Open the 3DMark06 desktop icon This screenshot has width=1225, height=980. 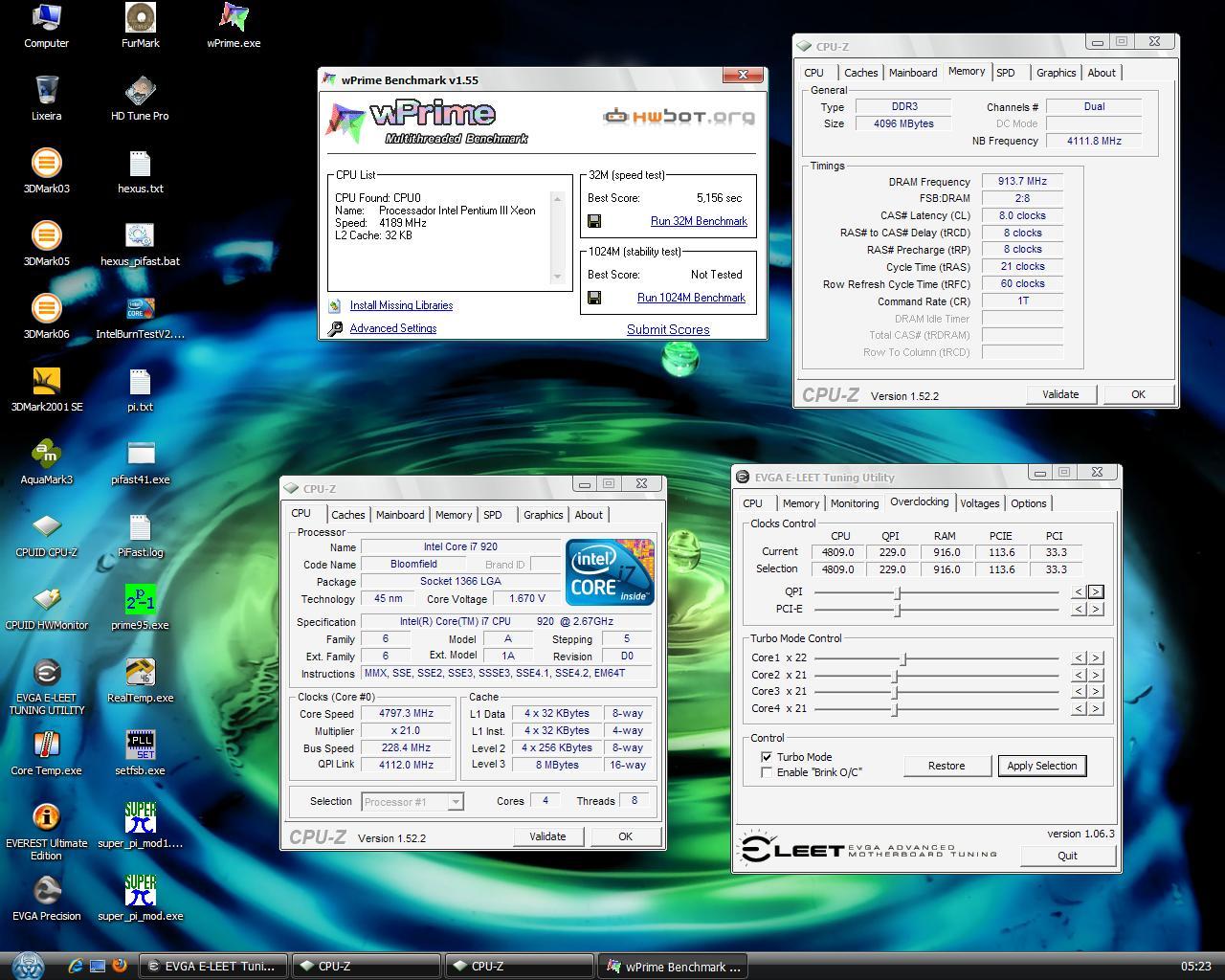(46, 317)
